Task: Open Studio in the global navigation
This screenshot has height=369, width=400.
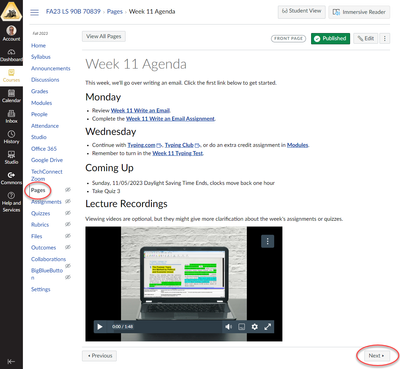Action: 11,157
